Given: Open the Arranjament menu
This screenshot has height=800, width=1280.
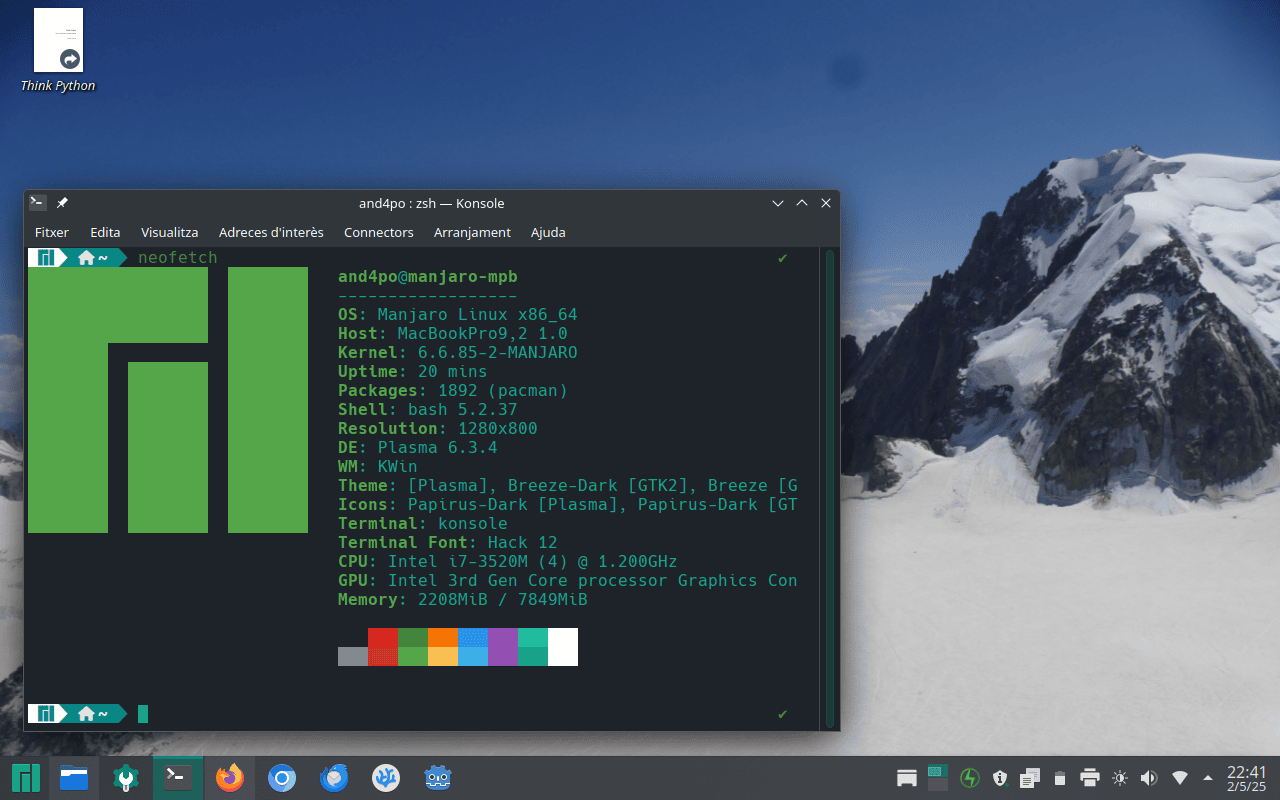Looking at the screenshot, I should pyautogui.click(x=472, y=232).
